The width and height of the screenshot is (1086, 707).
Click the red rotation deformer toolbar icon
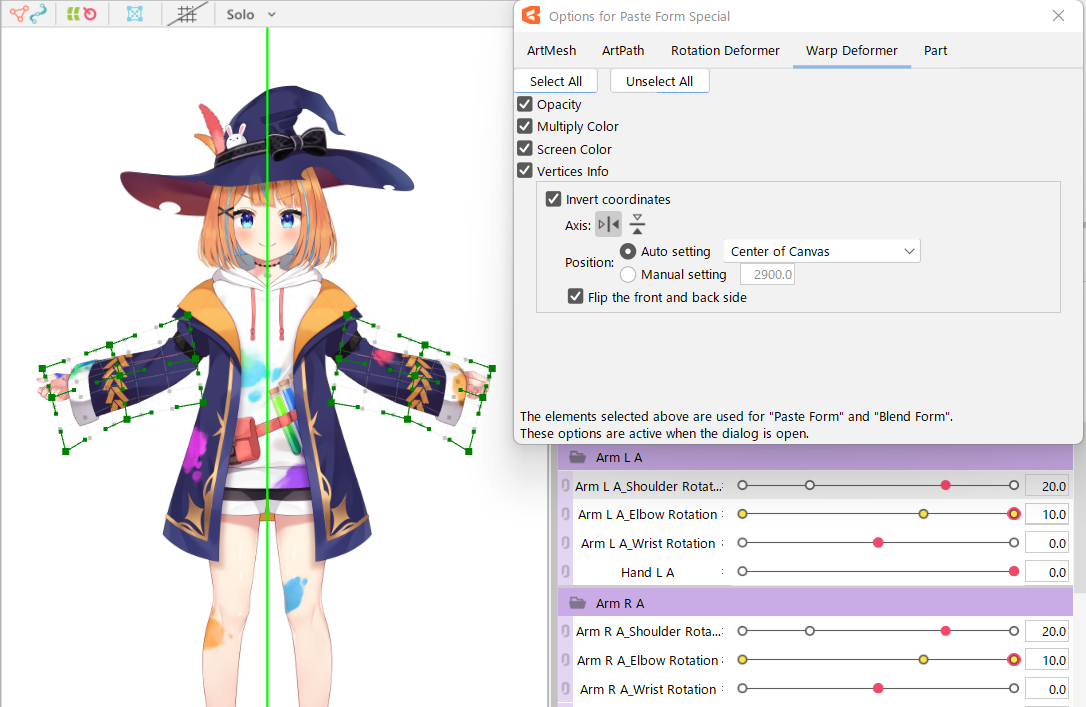[x=90, y=14]
